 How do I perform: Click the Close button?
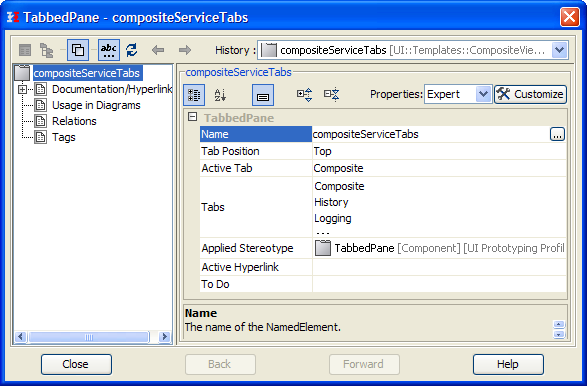[76, 364]
